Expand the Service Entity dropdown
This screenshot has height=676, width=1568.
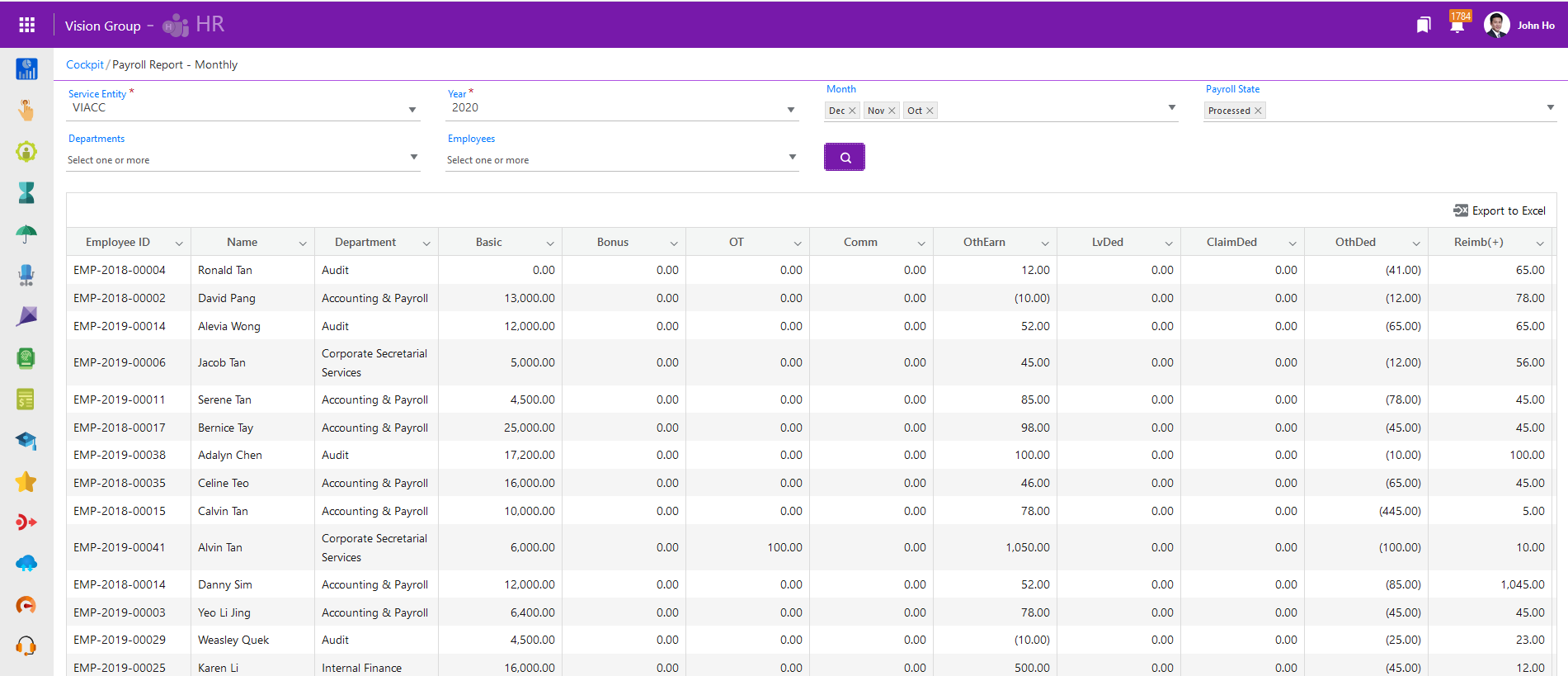[412, 110]
